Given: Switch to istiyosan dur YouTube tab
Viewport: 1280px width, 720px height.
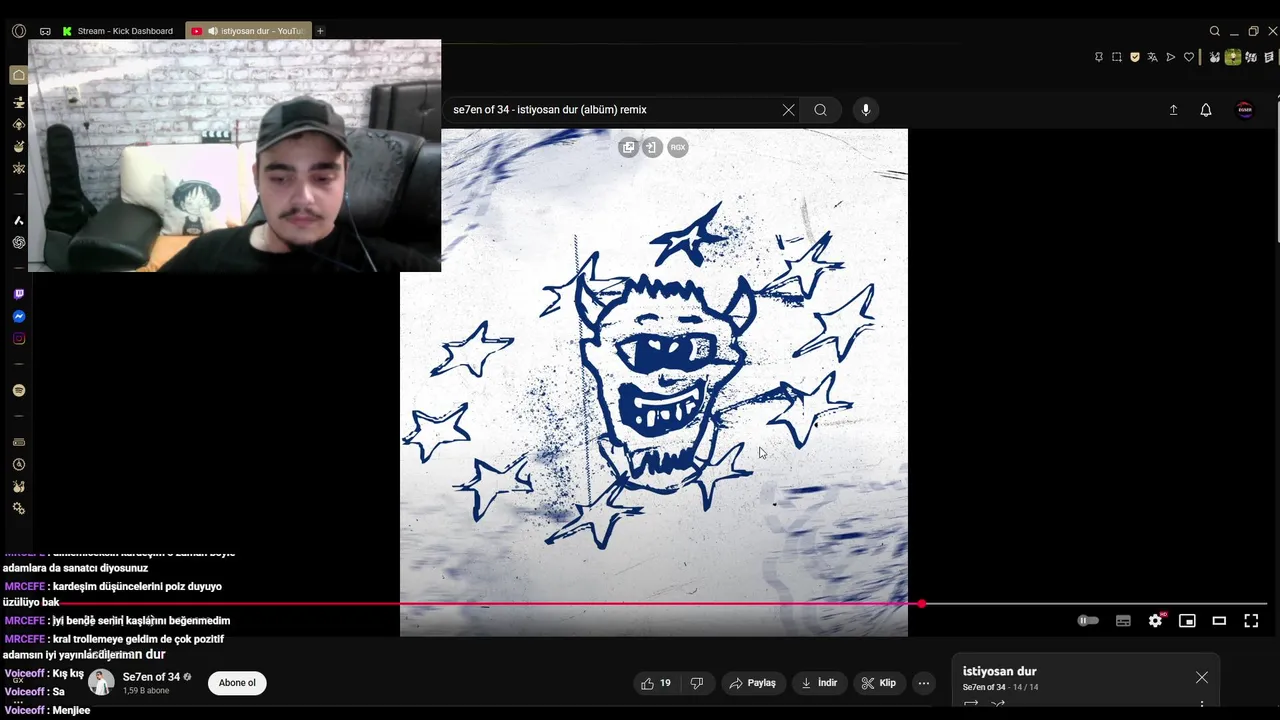Looking at the screenshot, I should (x=249, y=31).
